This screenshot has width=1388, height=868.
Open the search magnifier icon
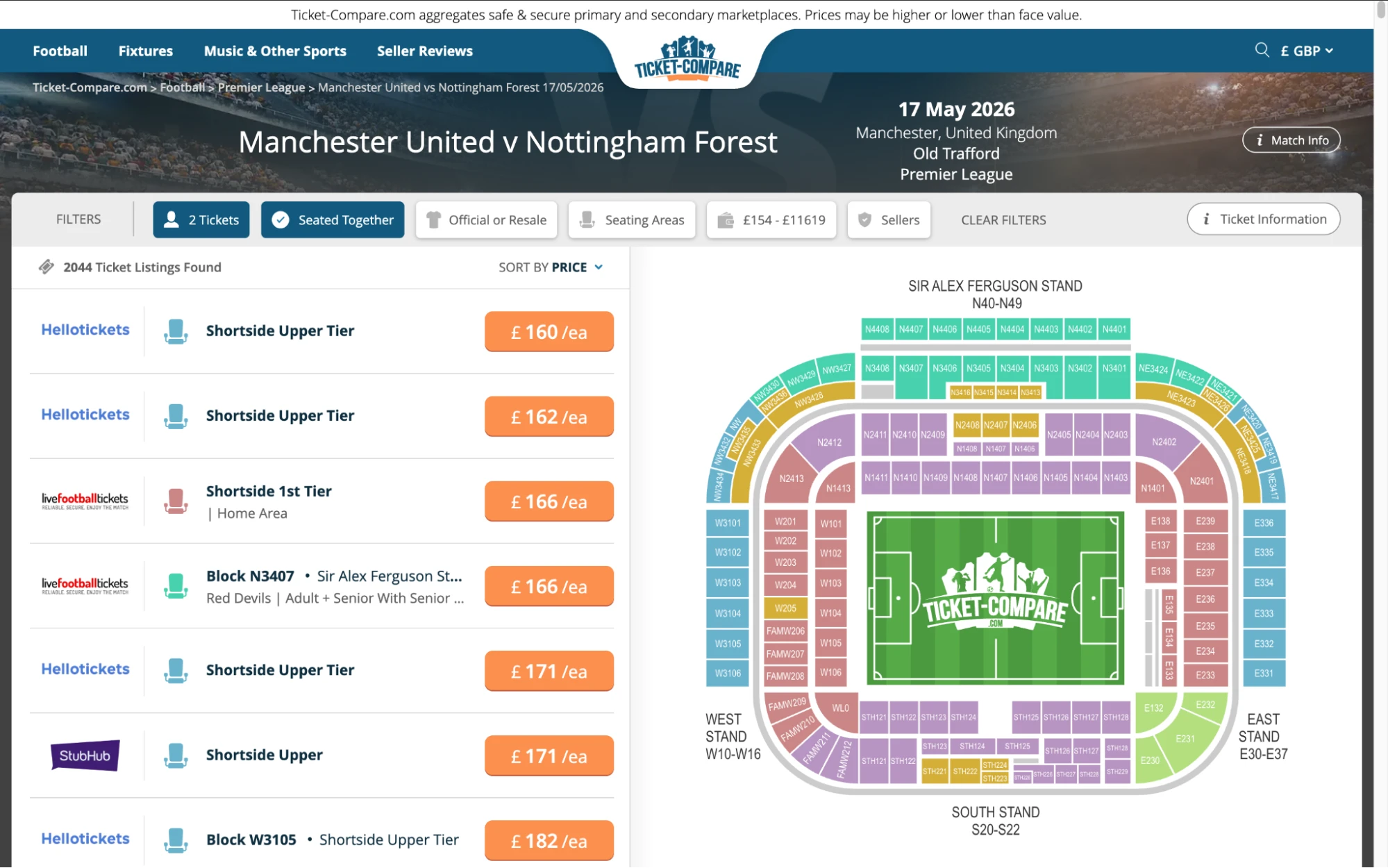(x=1262, y=50)
